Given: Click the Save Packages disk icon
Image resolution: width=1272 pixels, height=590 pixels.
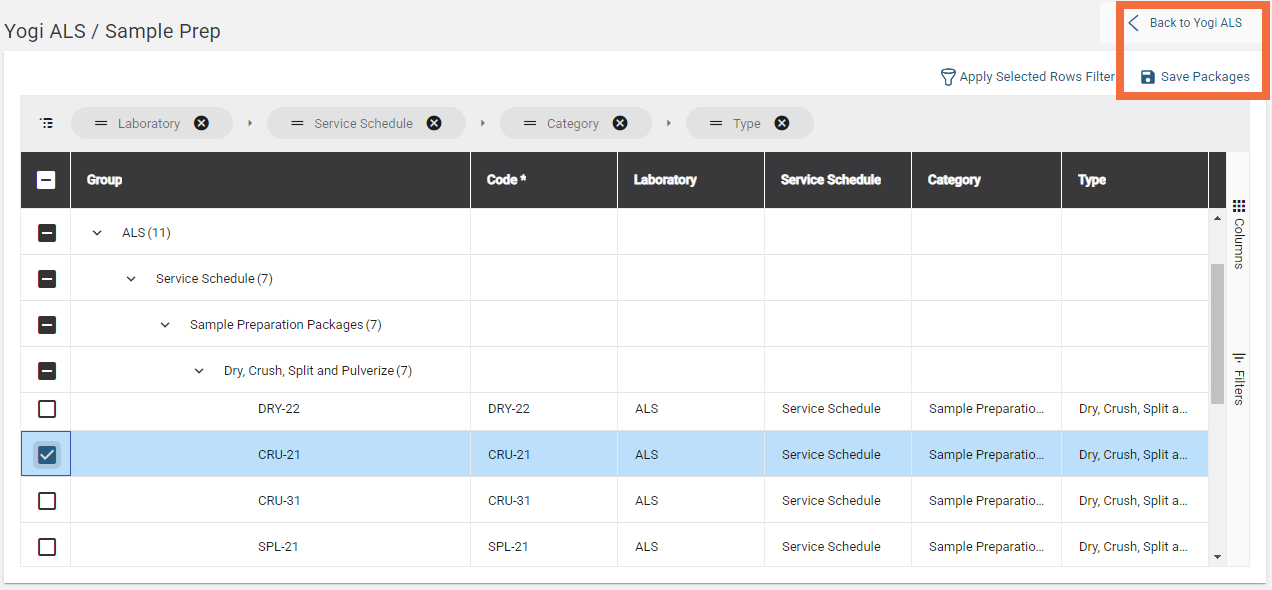Looking at the screenshot, I should (1148, 77).
